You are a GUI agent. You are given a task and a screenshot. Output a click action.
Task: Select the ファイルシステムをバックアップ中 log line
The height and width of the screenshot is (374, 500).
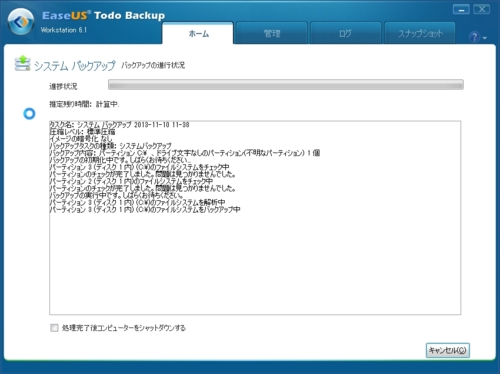point(145,210)
